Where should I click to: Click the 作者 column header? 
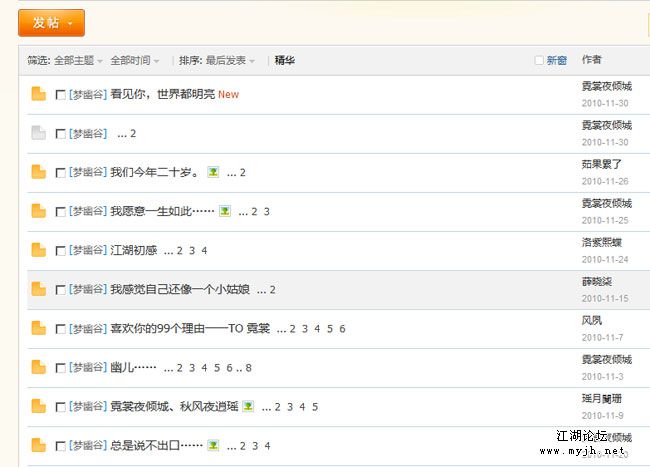592,60
